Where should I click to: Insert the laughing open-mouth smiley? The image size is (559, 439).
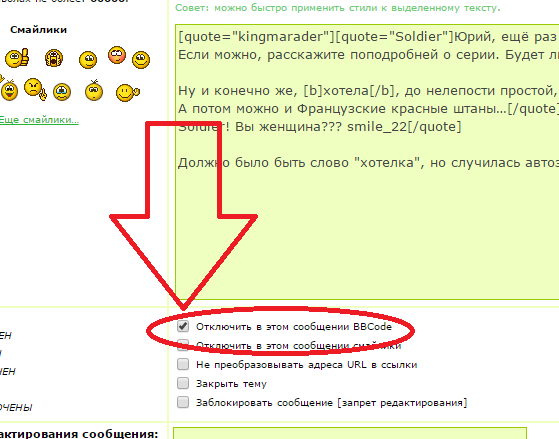(x=9, y=90)
